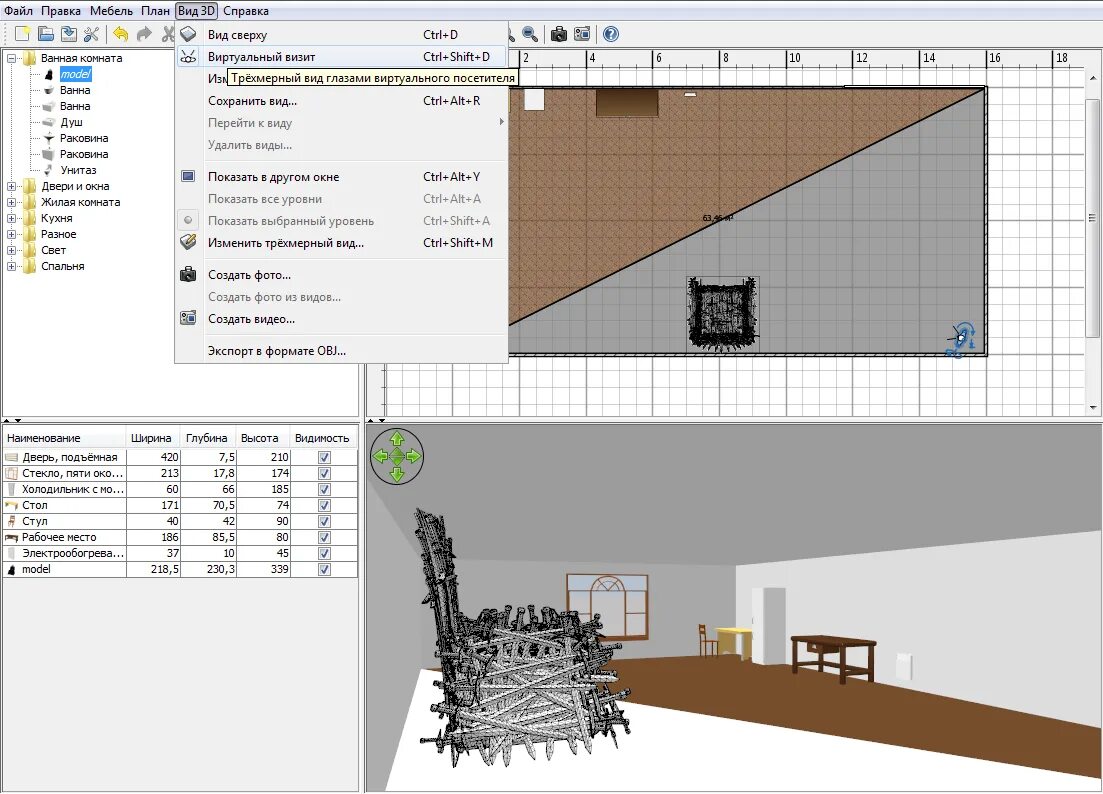Image resolution: width=1103 pixels, height=794 pixels.
Task: Click the Open home folder icon
Action: [46, 34]
